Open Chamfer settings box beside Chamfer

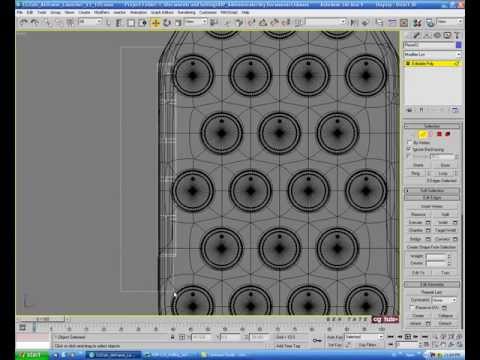pos(428,231)
